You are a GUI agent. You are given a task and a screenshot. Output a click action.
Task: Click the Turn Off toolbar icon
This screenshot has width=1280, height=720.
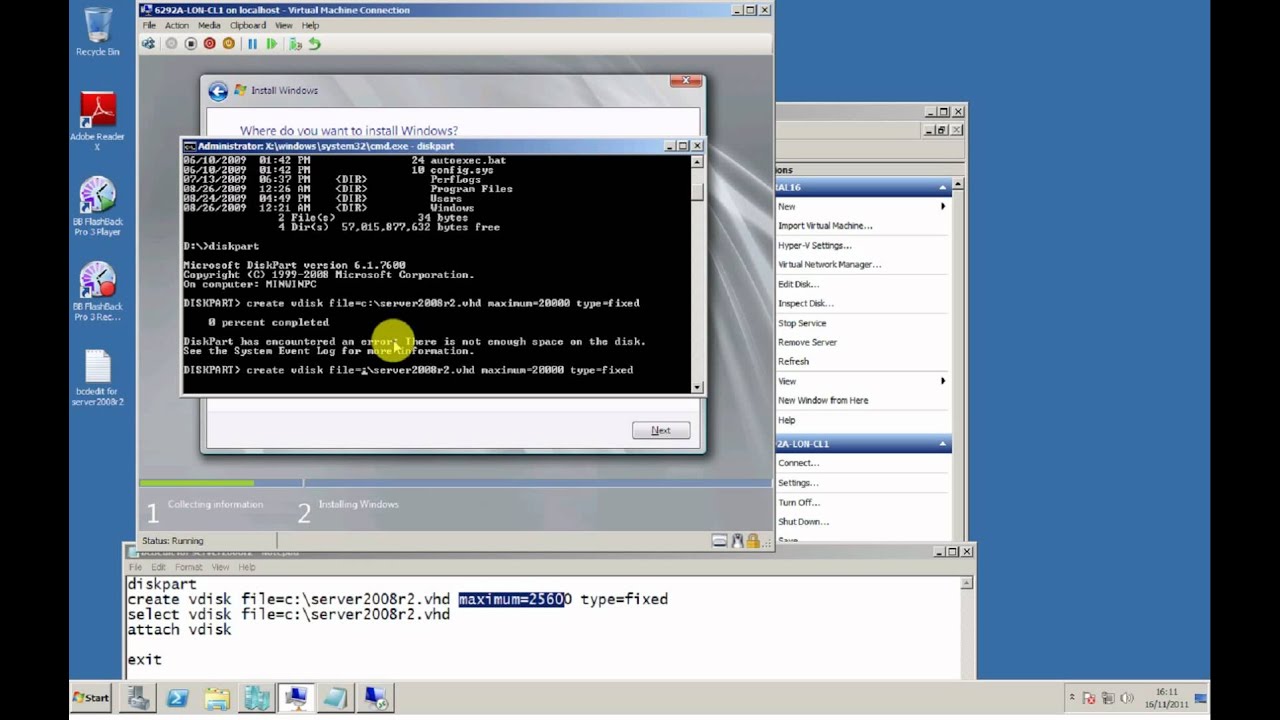click(x=190, y=44)
